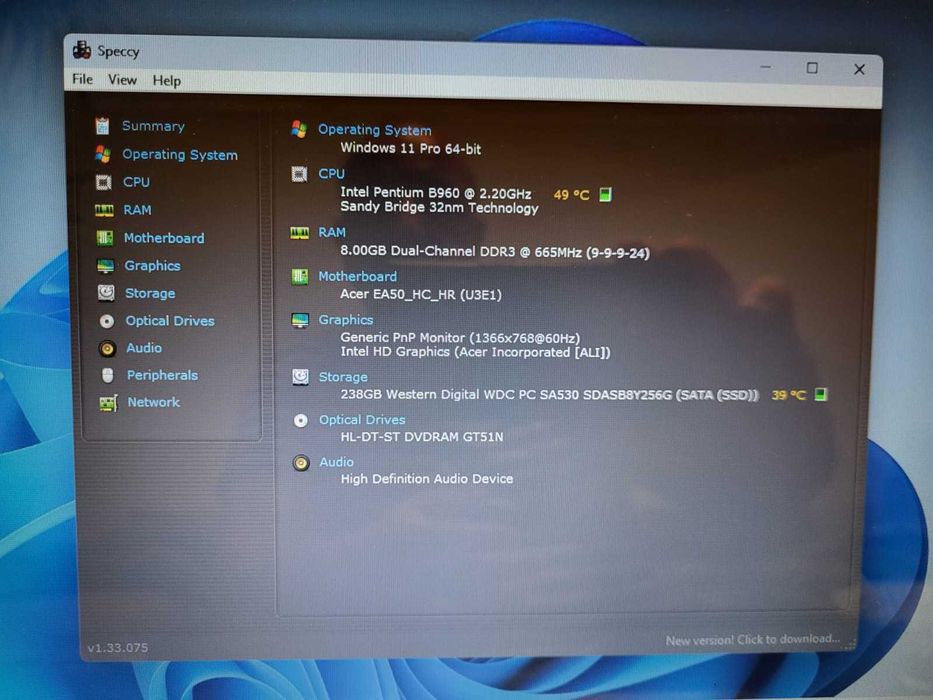Click '8.00GB Dual-Channel DDR3' RAM text
Screen dimensions: 933x700
(x=494, y=251)
